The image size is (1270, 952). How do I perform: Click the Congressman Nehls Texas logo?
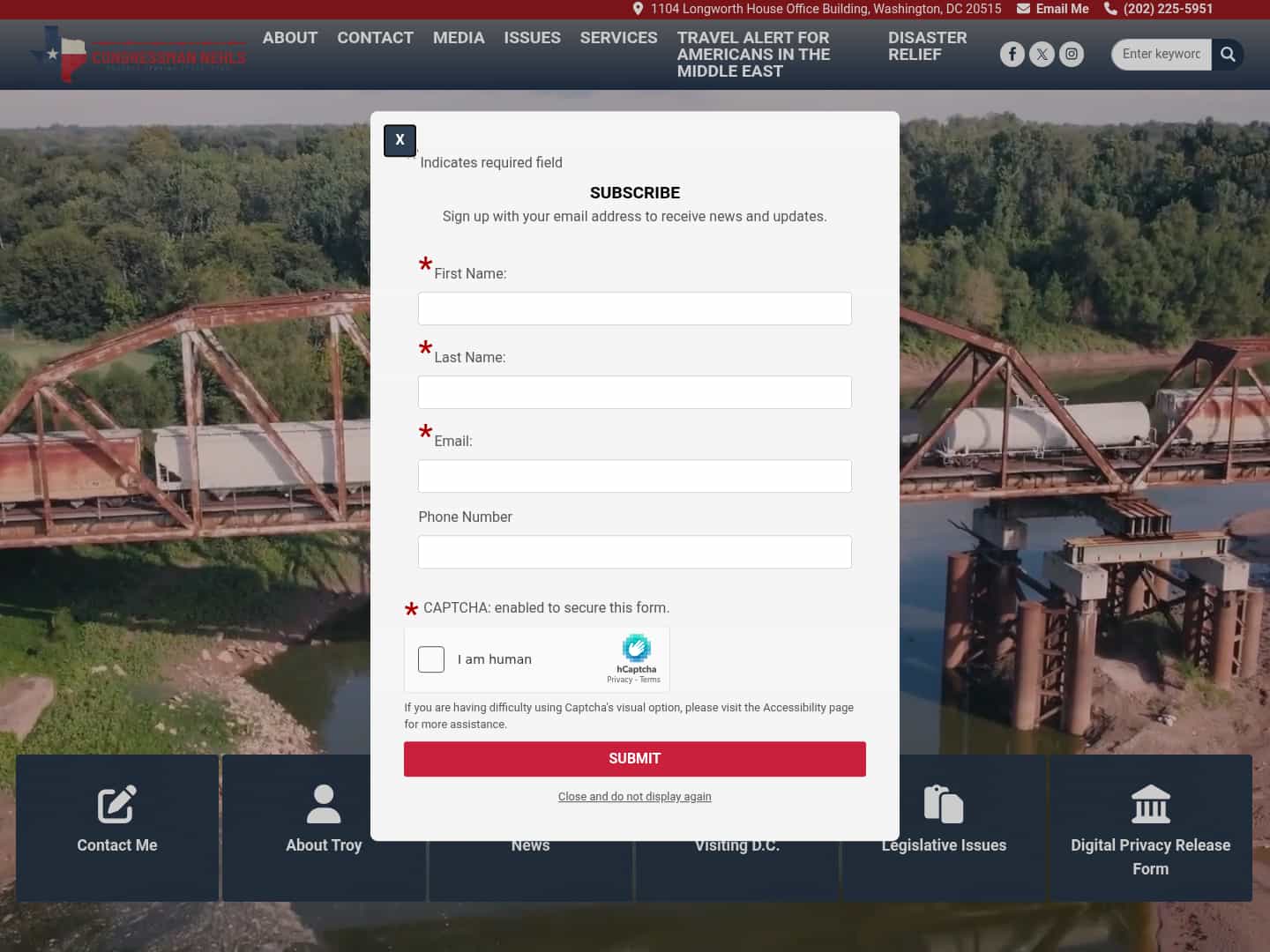pos(138,55)
